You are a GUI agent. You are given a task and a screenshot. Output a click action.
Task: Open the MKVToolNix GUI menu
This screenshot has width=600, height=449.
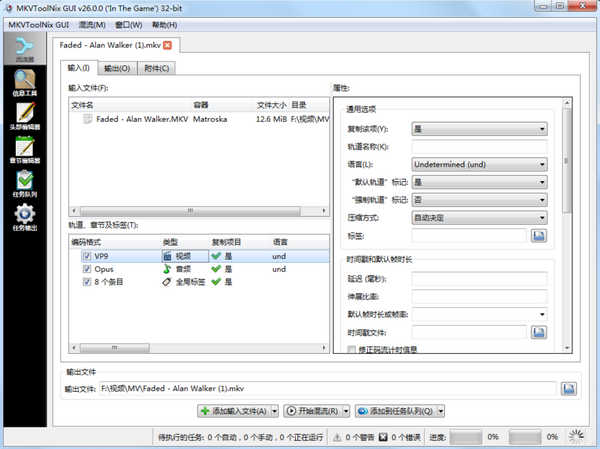[39, 25]
